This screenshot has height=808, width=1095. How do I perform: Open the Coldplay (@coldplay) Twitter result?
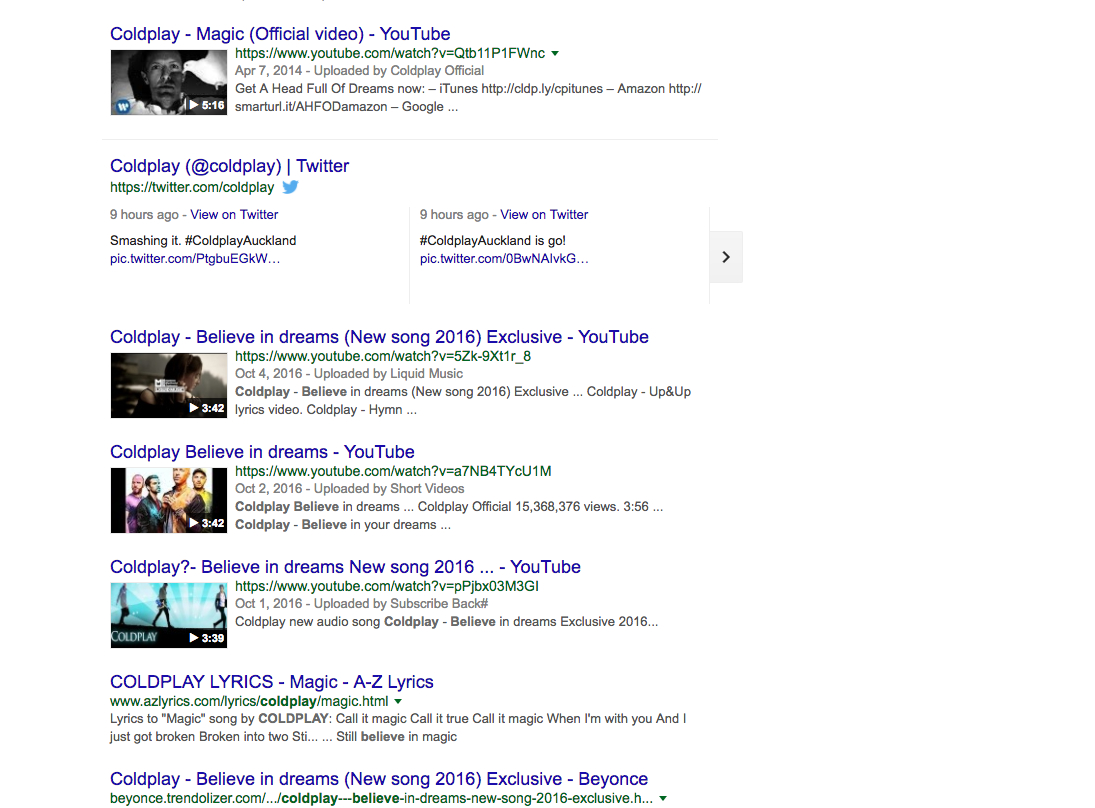(229, 166)
